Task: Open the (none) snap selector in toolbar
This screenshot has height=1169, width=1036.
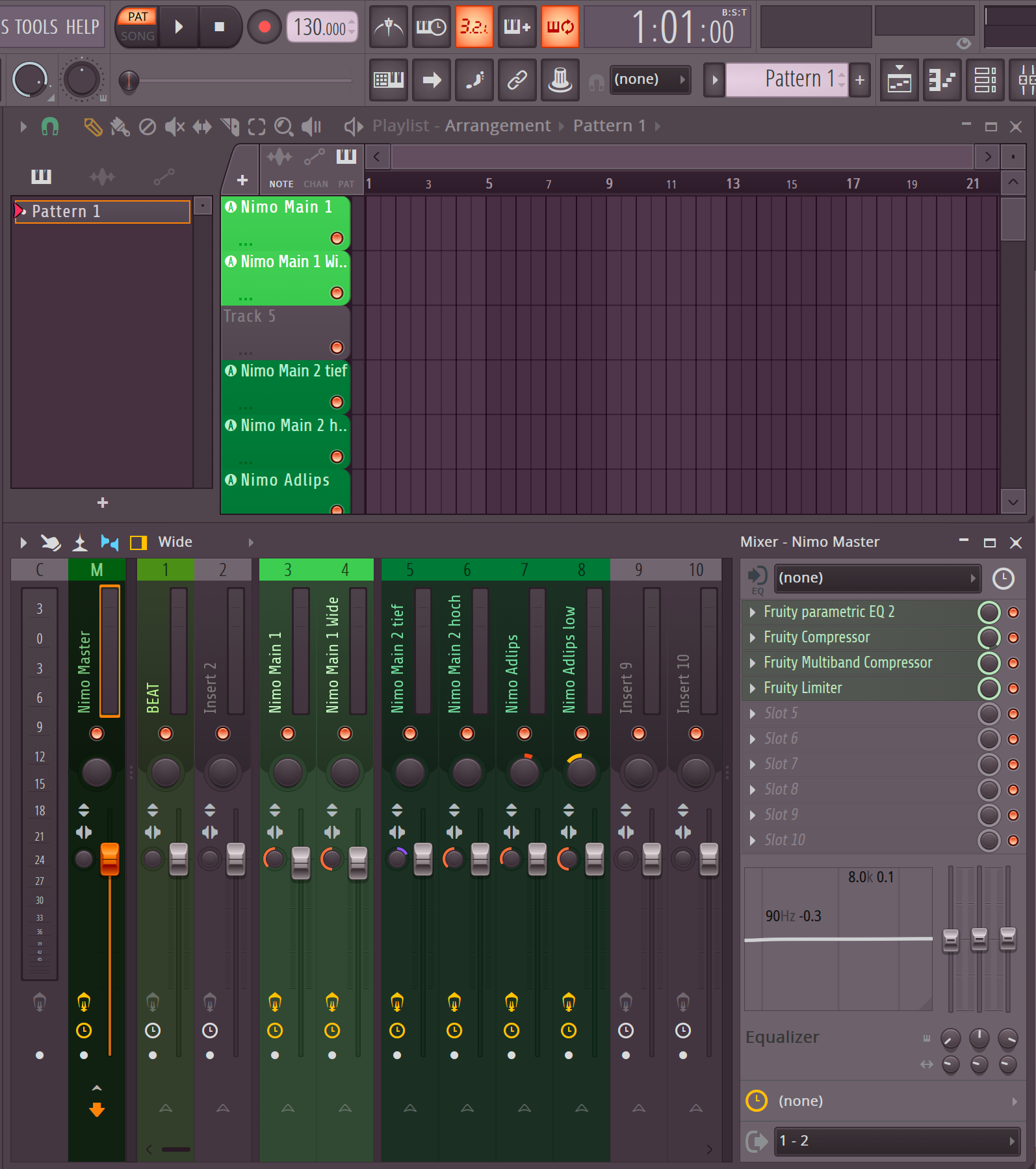Action: coord(649,79)
